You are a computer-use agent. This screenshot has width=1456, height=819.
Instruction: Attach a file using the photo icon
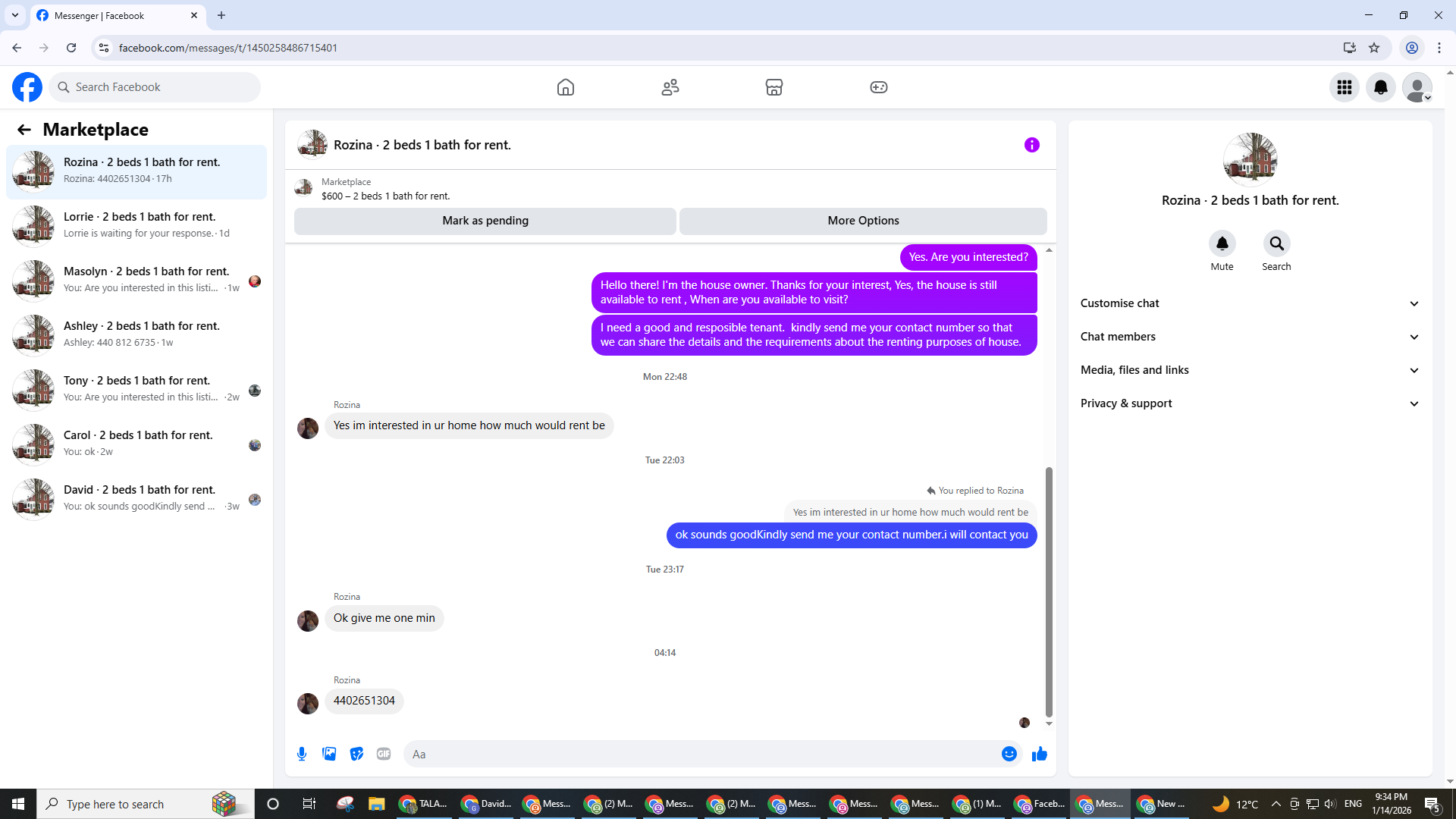[329, 754]
